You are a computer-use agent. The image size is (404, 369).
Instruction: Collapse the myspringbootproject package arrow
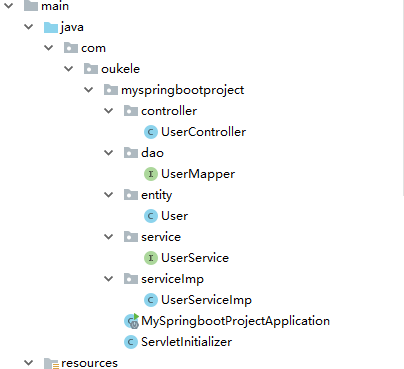coord(89,90)
